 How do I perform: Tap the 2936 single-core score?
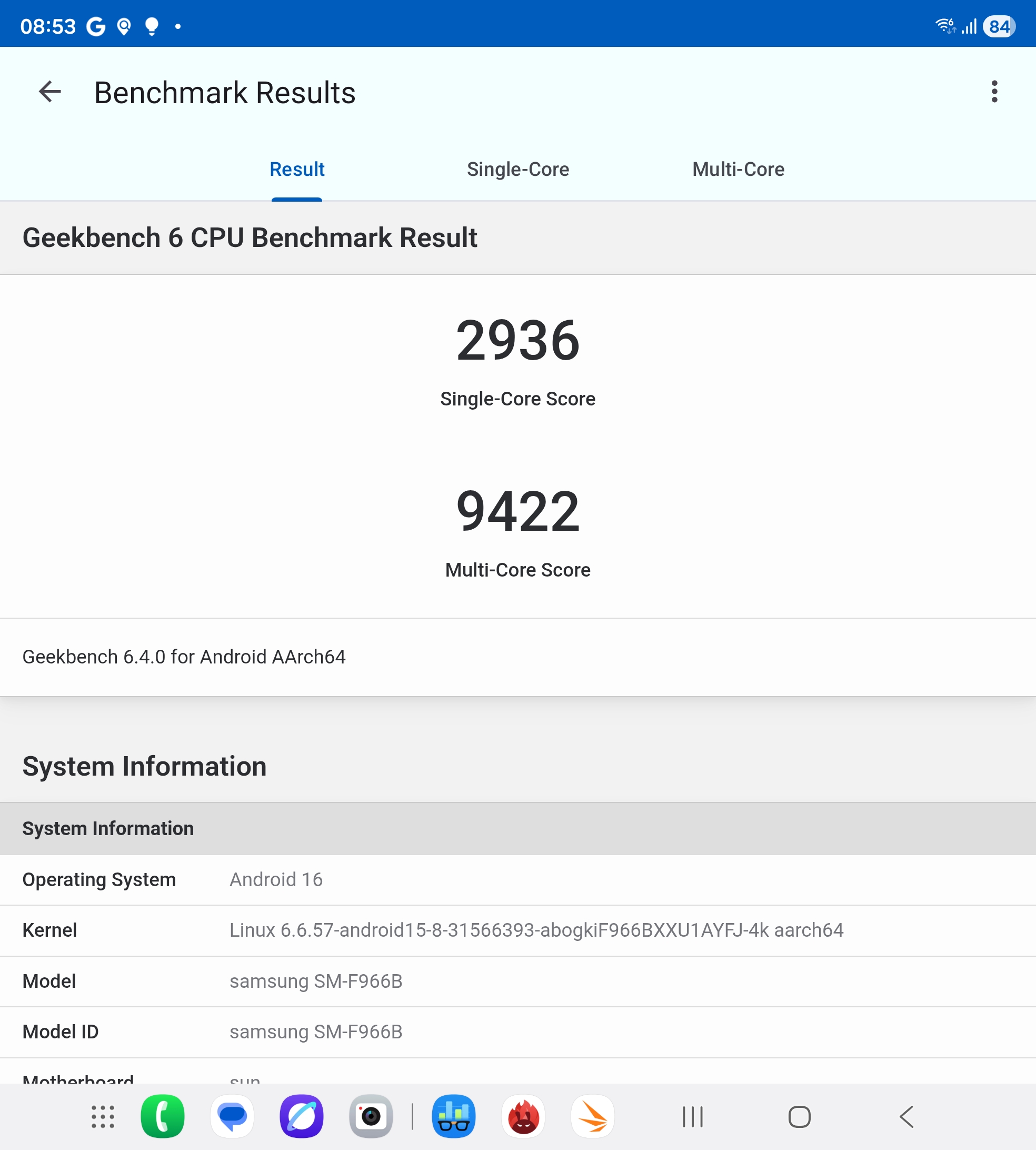[x=517, y=341]
